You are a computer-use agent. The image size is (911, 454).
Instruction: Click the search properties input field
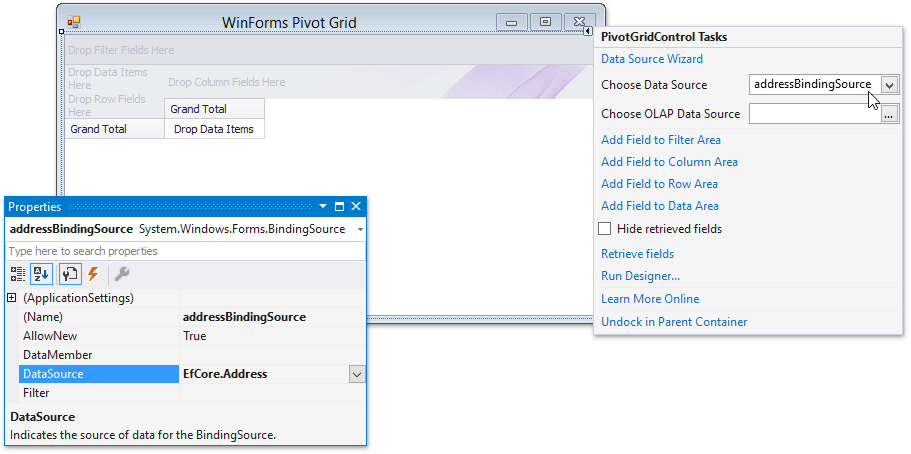[185, 251]
